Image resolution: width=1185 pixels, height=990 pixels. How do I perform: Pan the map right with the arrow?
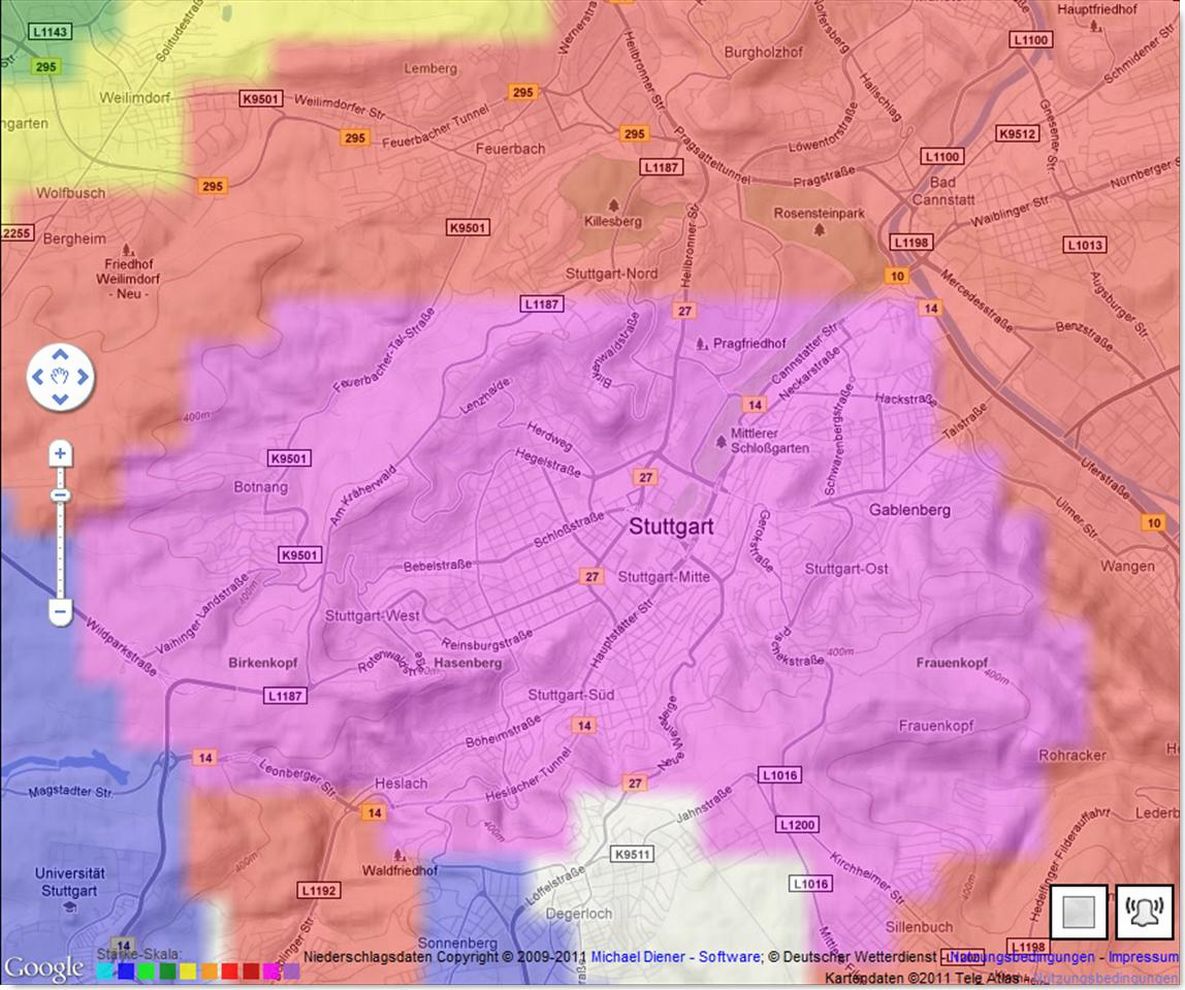click(x=82, y=377)
